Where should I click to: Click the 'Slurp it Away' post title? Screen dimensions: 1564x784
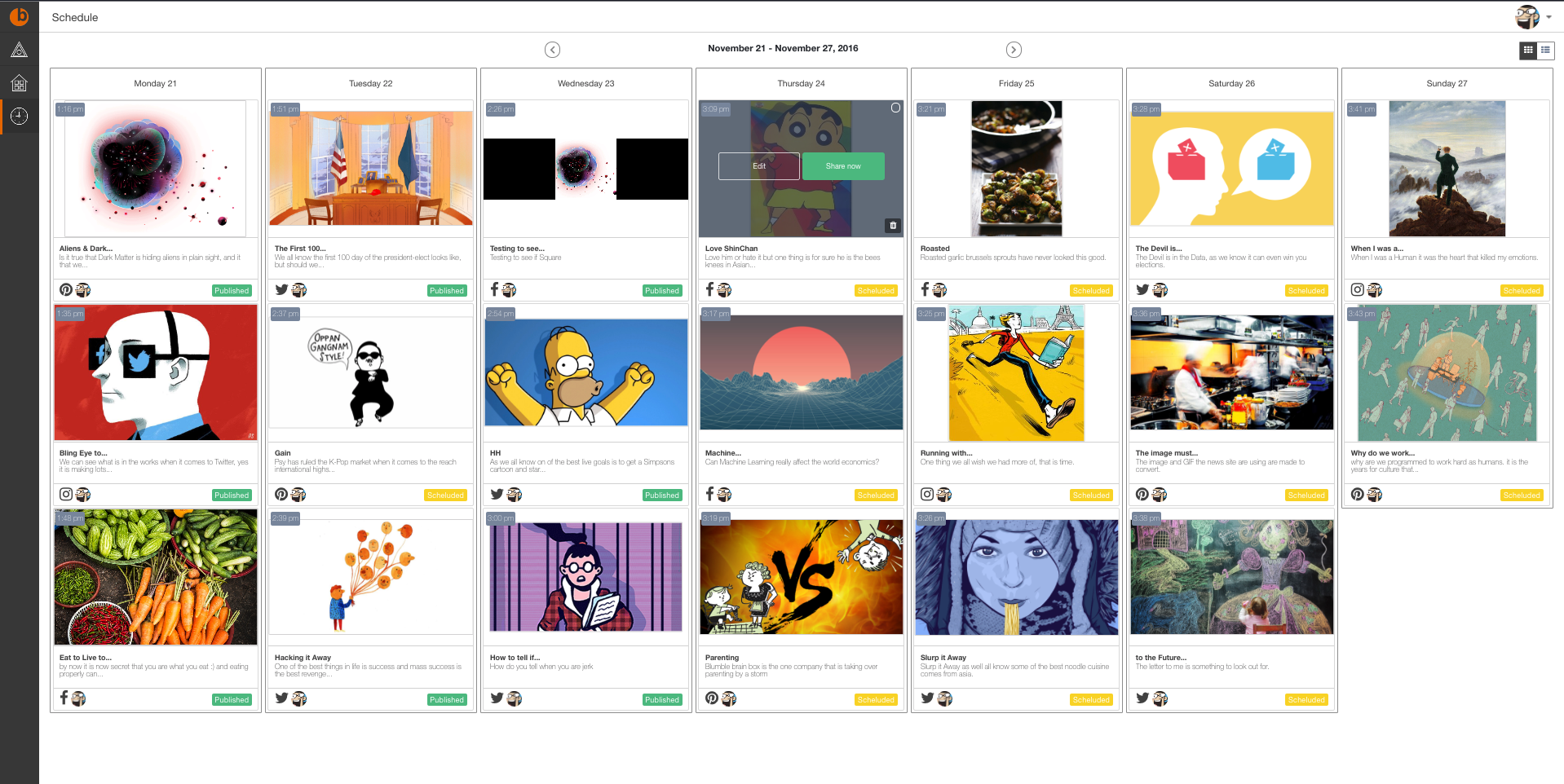pos(943,658)
